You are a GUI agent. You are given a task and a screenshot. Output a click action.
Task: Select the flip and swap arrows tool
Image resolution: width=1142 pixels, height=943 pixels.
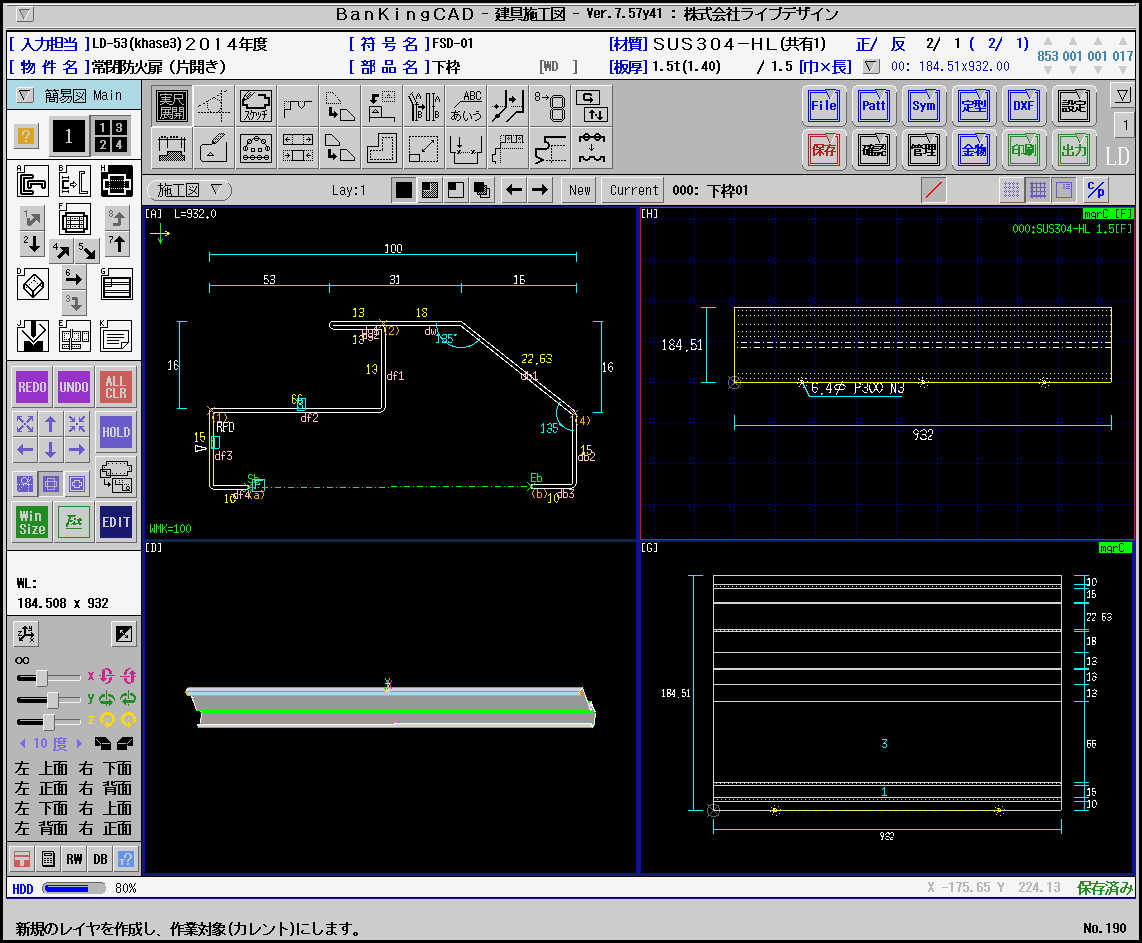tap(592, 106)
